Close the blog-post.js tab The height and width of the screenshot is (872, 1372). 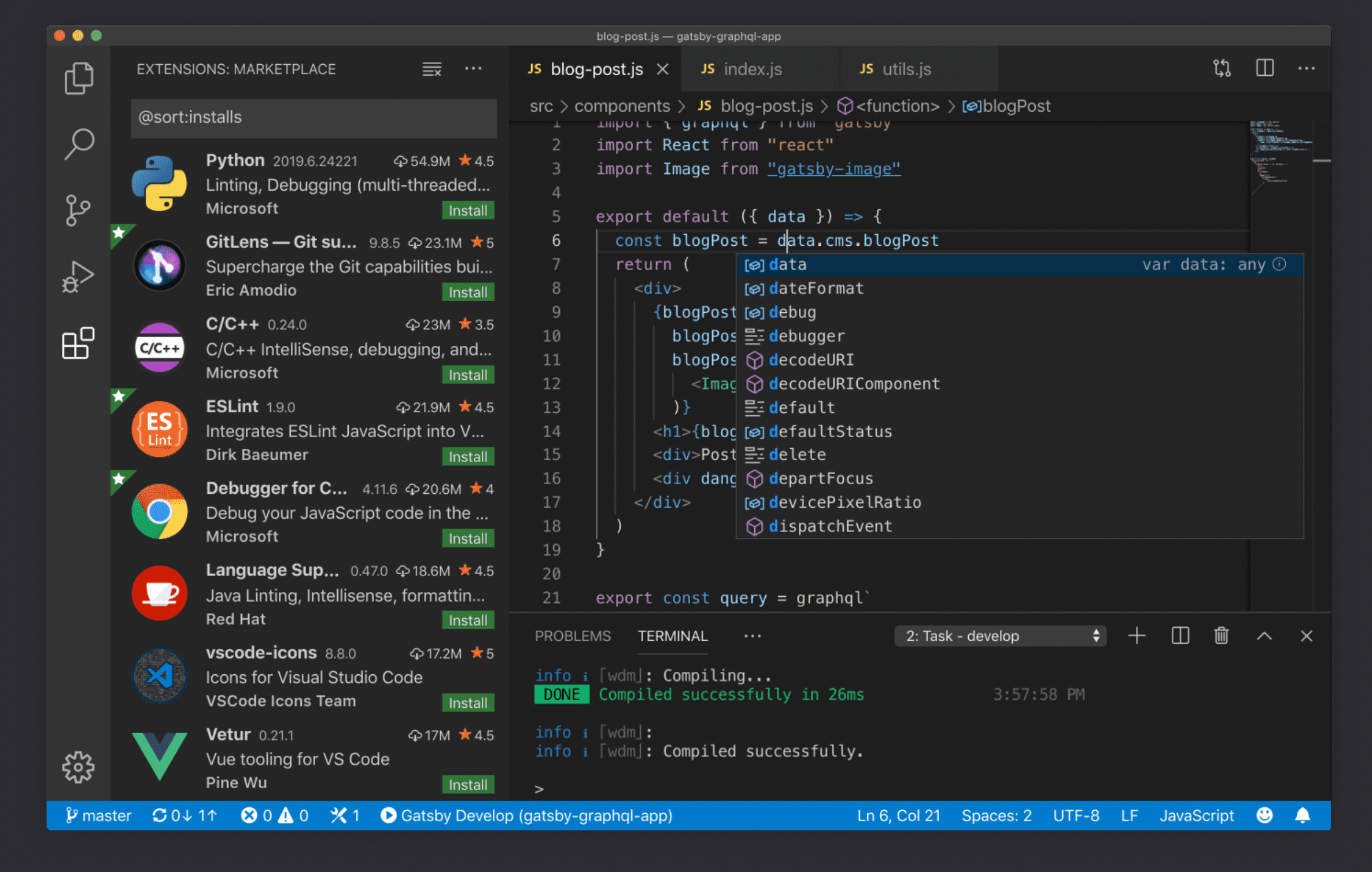coord(663,69)
